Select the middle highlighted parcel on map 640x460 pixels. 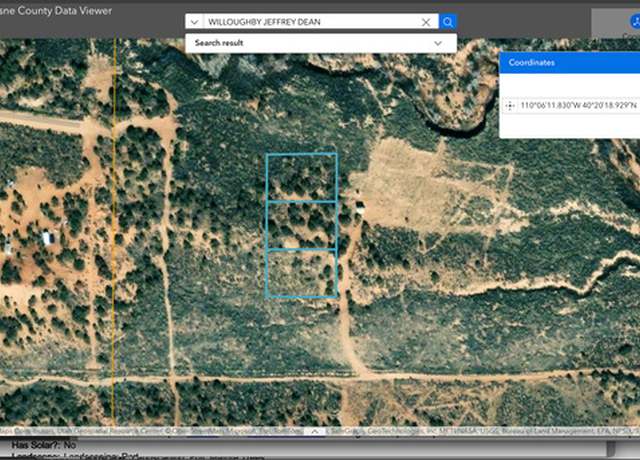[x=302, y=225]
